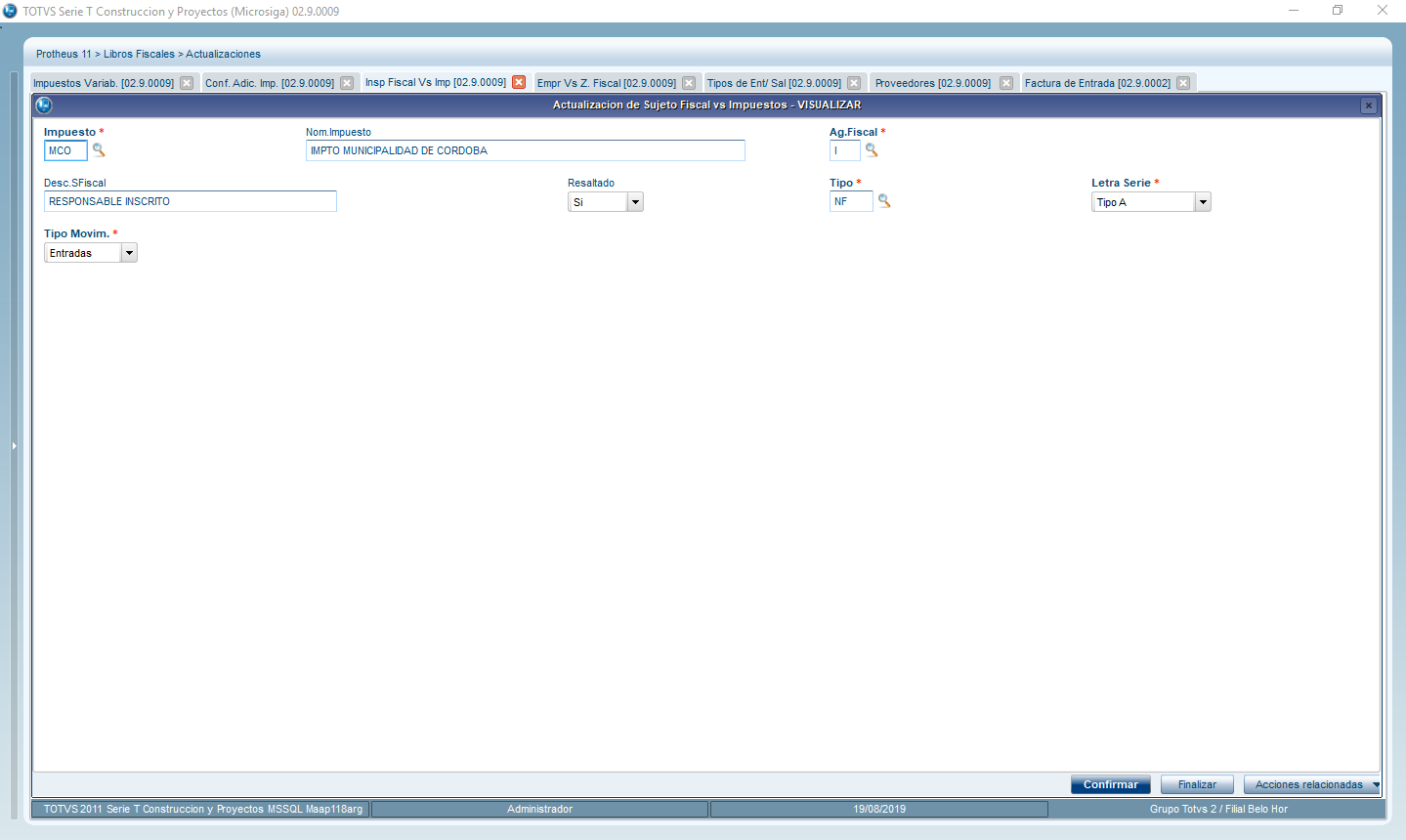The width and height of the screenshot is (1406, 840).
Task: Click the TOTVS app icon in title bar
Action: tap(10, 11)
